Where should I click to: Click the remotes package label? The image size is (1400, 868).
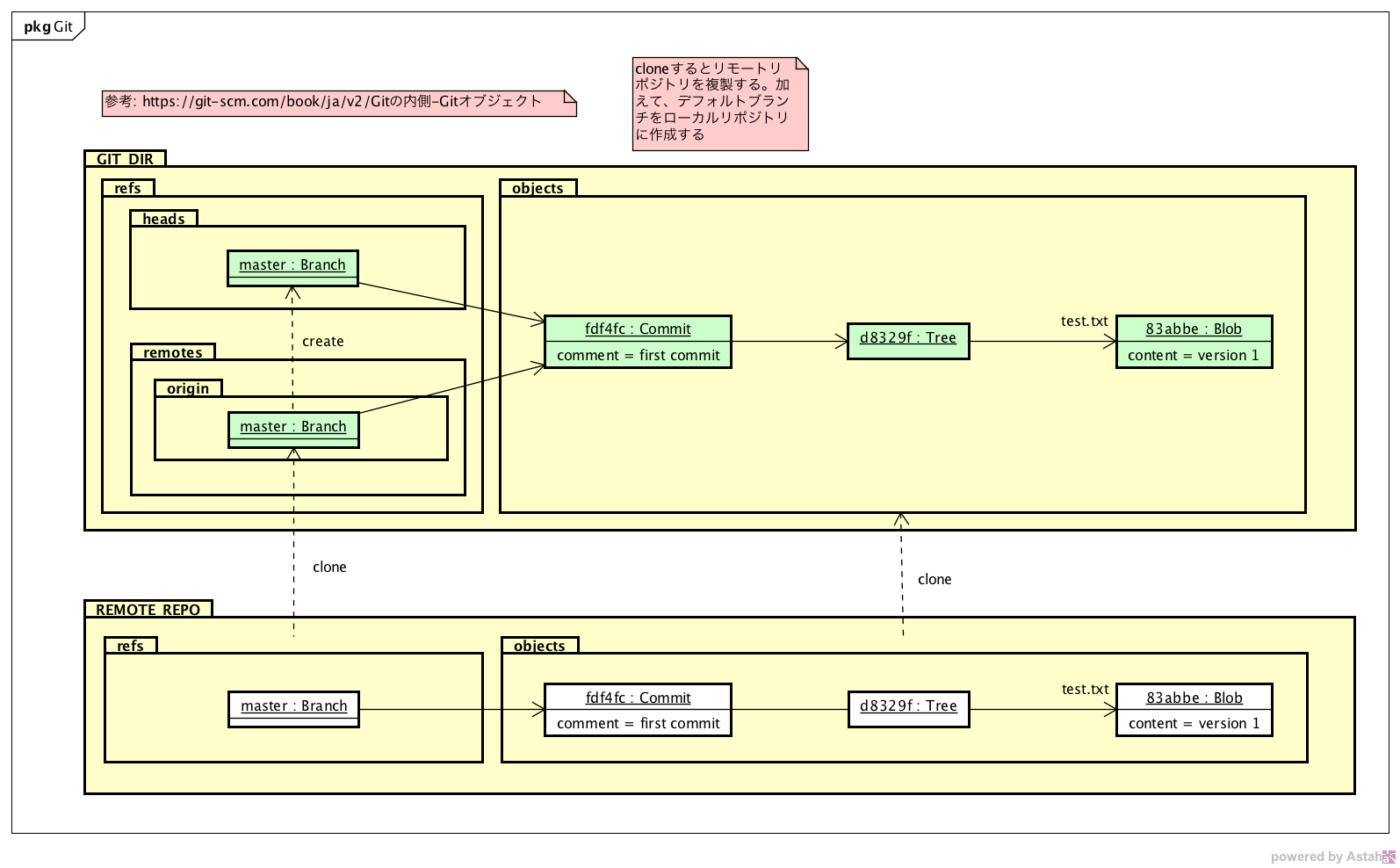pos(172,352)
